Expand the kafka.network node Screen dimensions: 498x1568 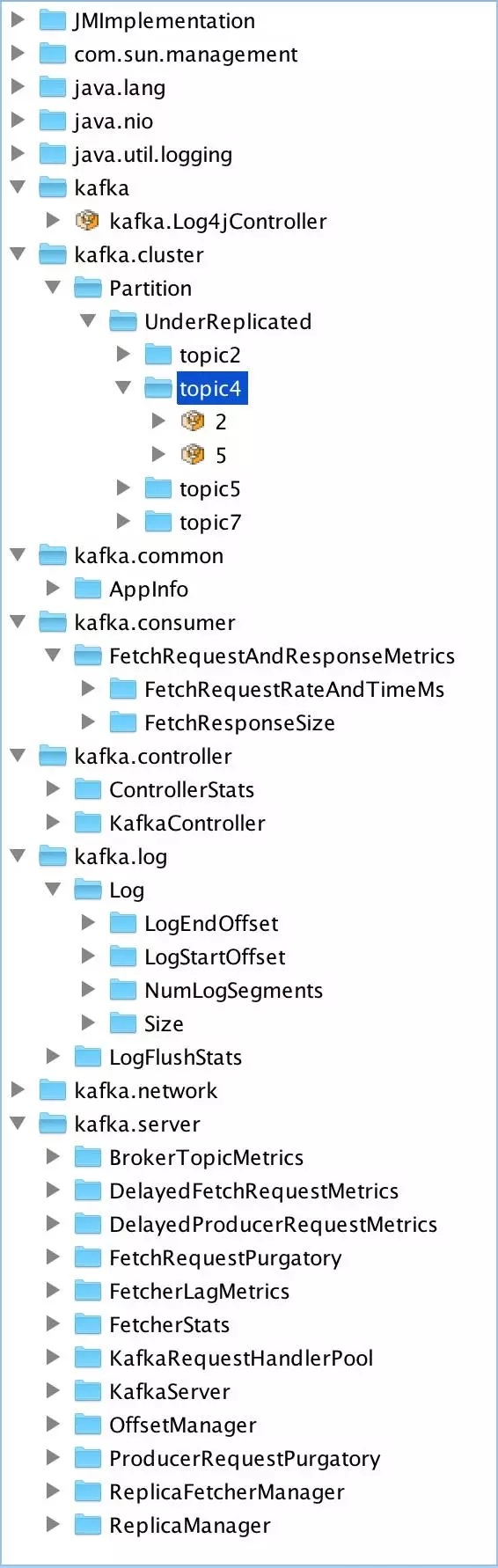tap(18, 1090)
